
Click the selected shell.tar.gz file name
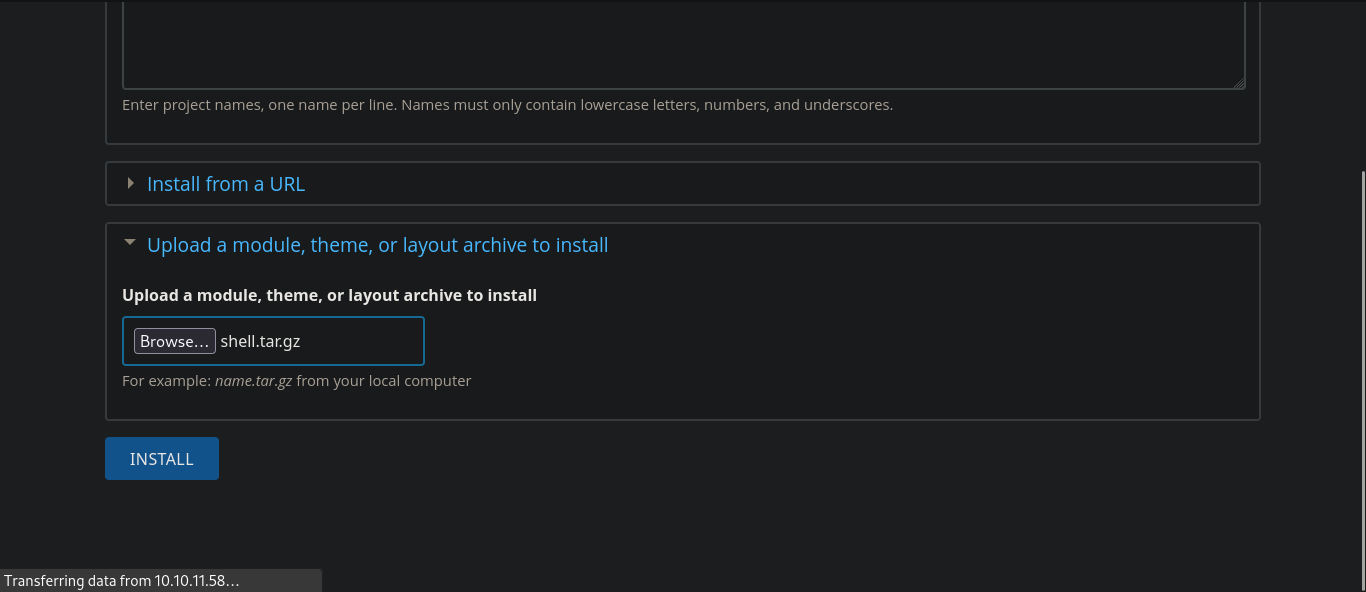tap(260, 341)
